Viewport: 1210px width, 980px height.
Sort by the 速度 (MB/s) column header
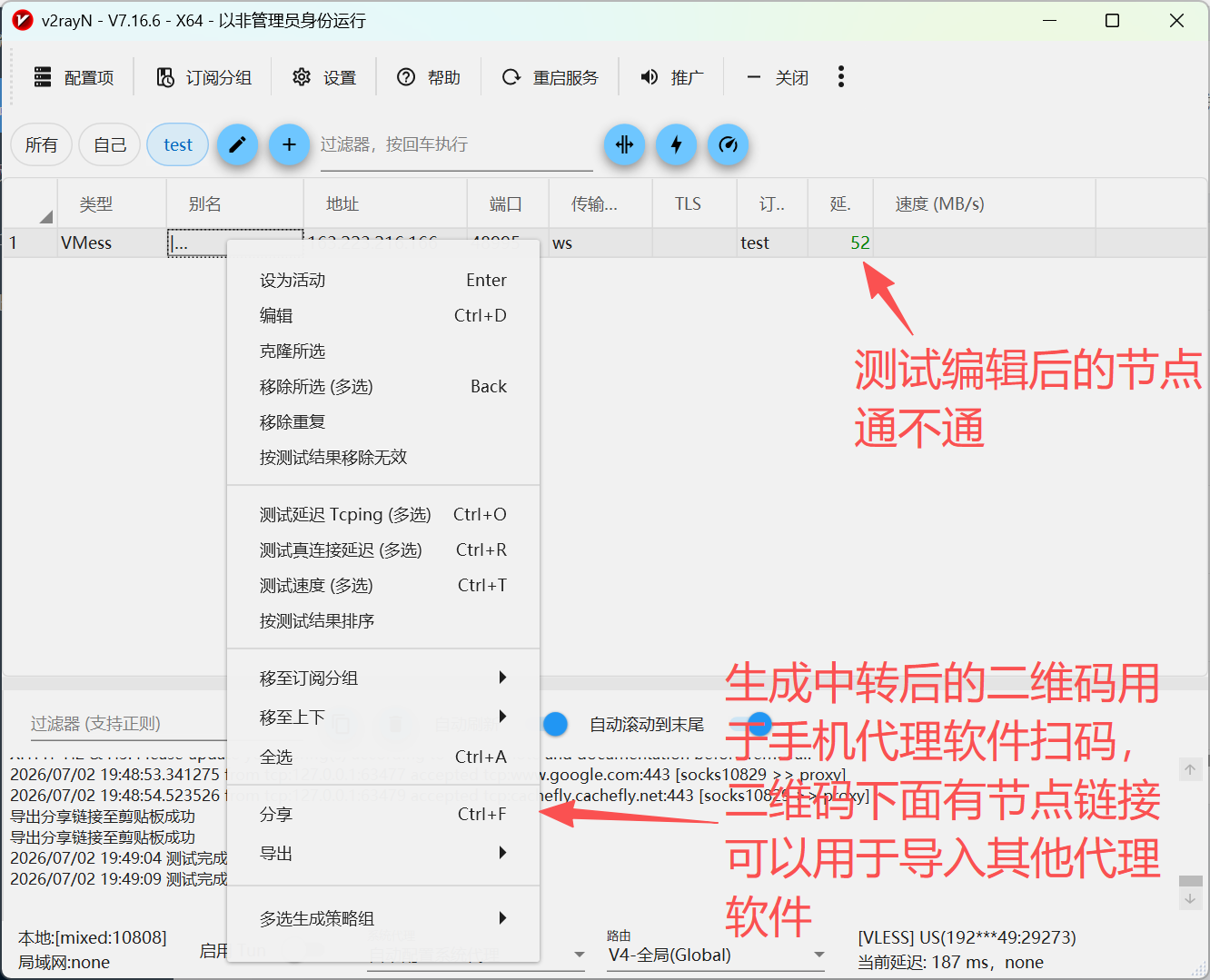pos(985,204)
